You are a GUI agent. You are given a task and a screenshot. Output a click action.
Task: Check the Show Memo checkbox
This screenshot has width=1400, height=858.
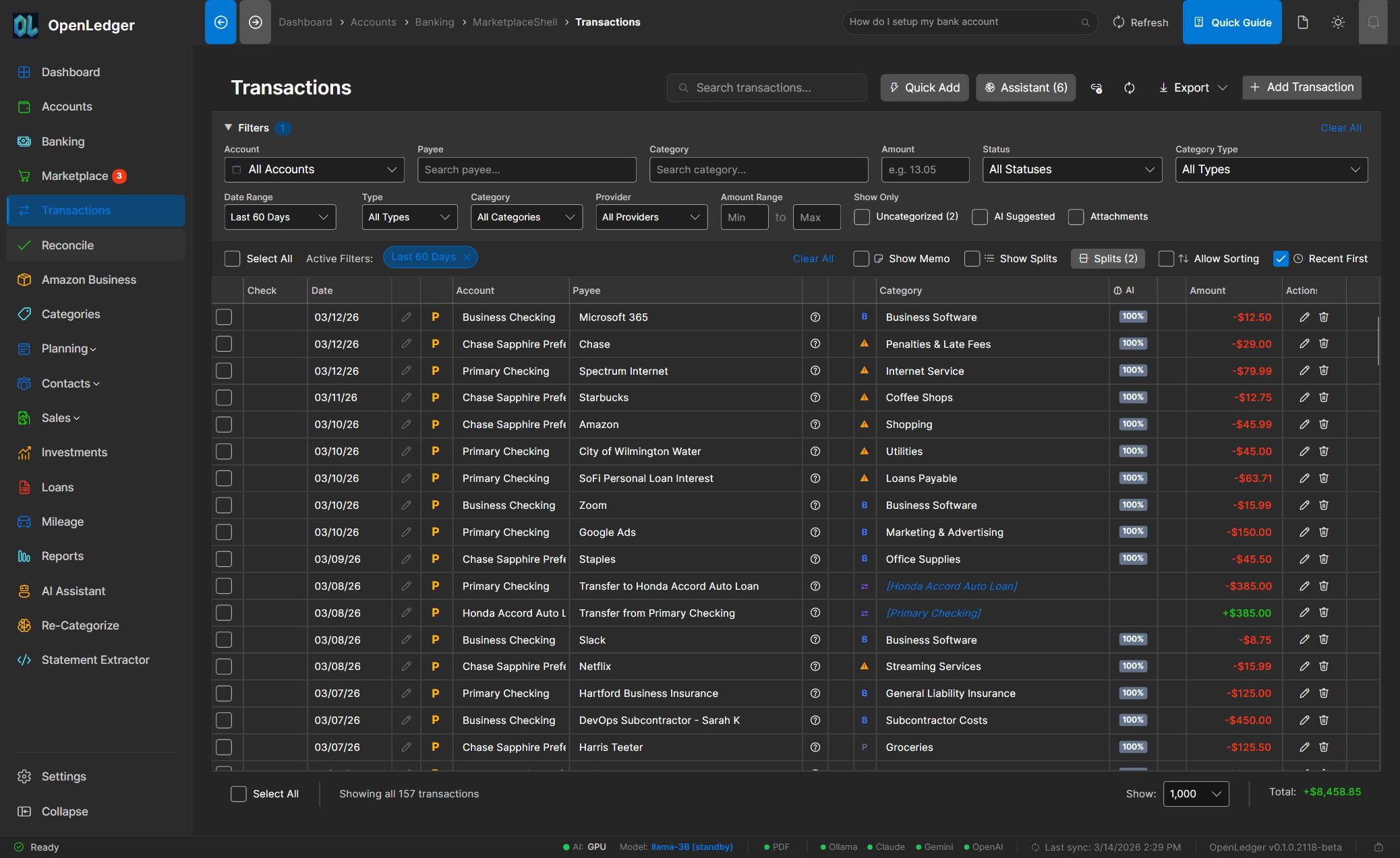[861, 259]
